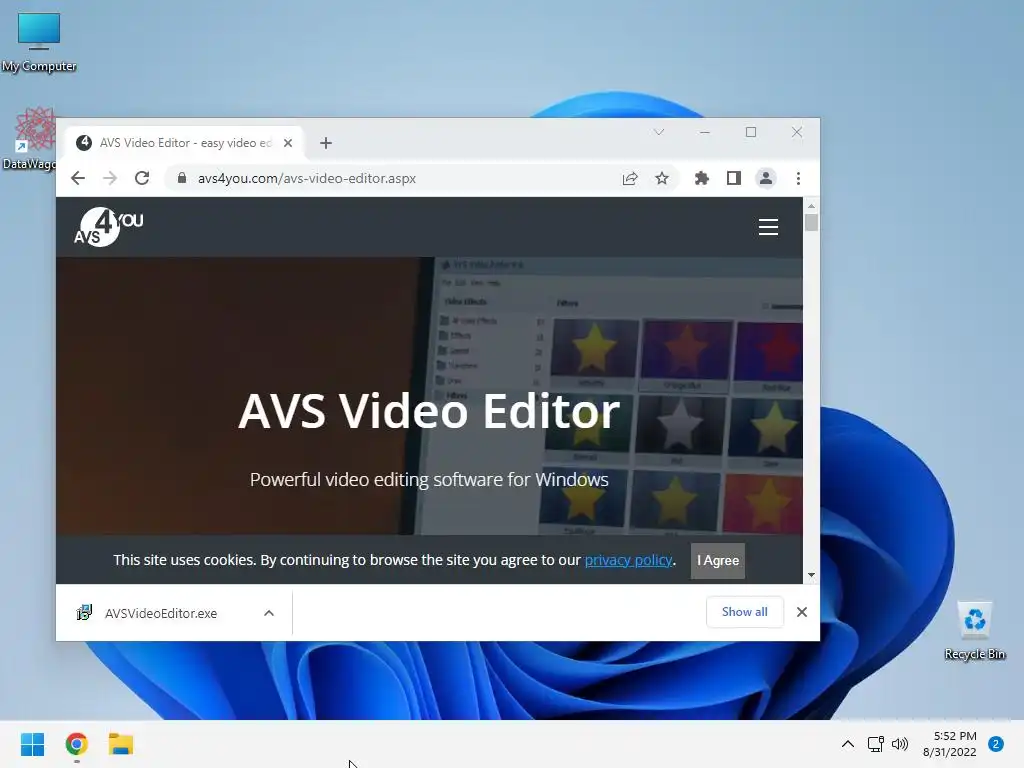
Task: Expand AVSVideoEditor.exe download options chevron
Action: [268, 613]
